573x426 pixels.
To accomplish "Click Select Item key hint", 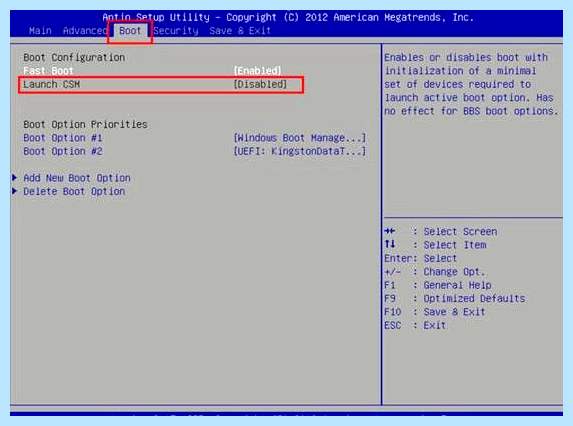I will (435, 245).
